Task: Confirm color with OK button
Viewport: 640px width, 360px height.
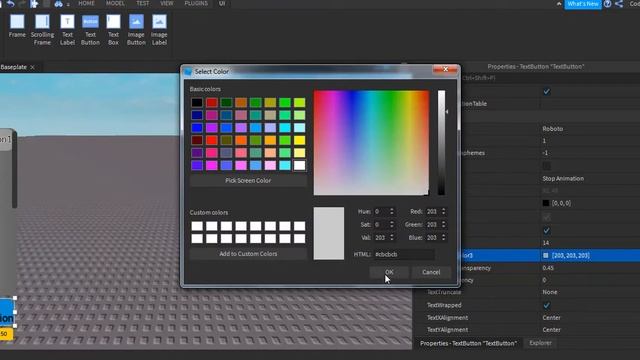Action: 389,272
